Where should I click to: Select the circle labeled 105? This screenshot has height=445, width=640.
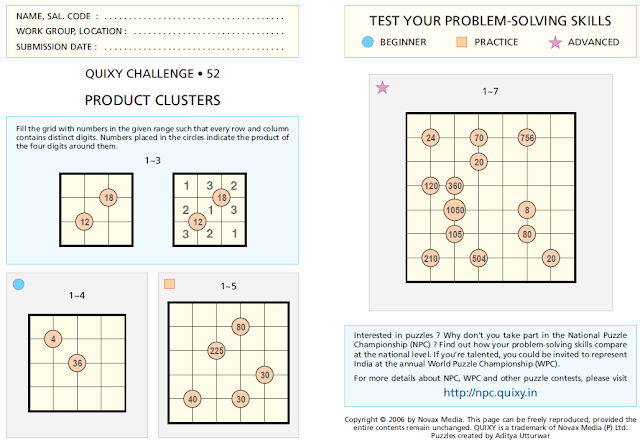[x=455, y=234]
